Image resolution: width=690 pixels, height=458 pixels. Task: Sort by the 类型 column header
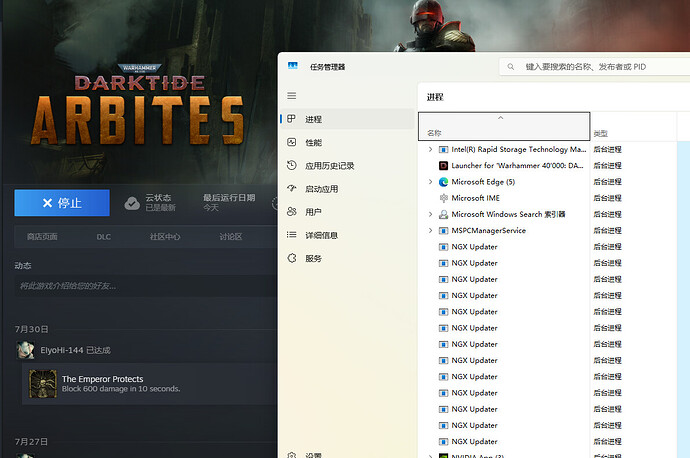pos(633,126)
